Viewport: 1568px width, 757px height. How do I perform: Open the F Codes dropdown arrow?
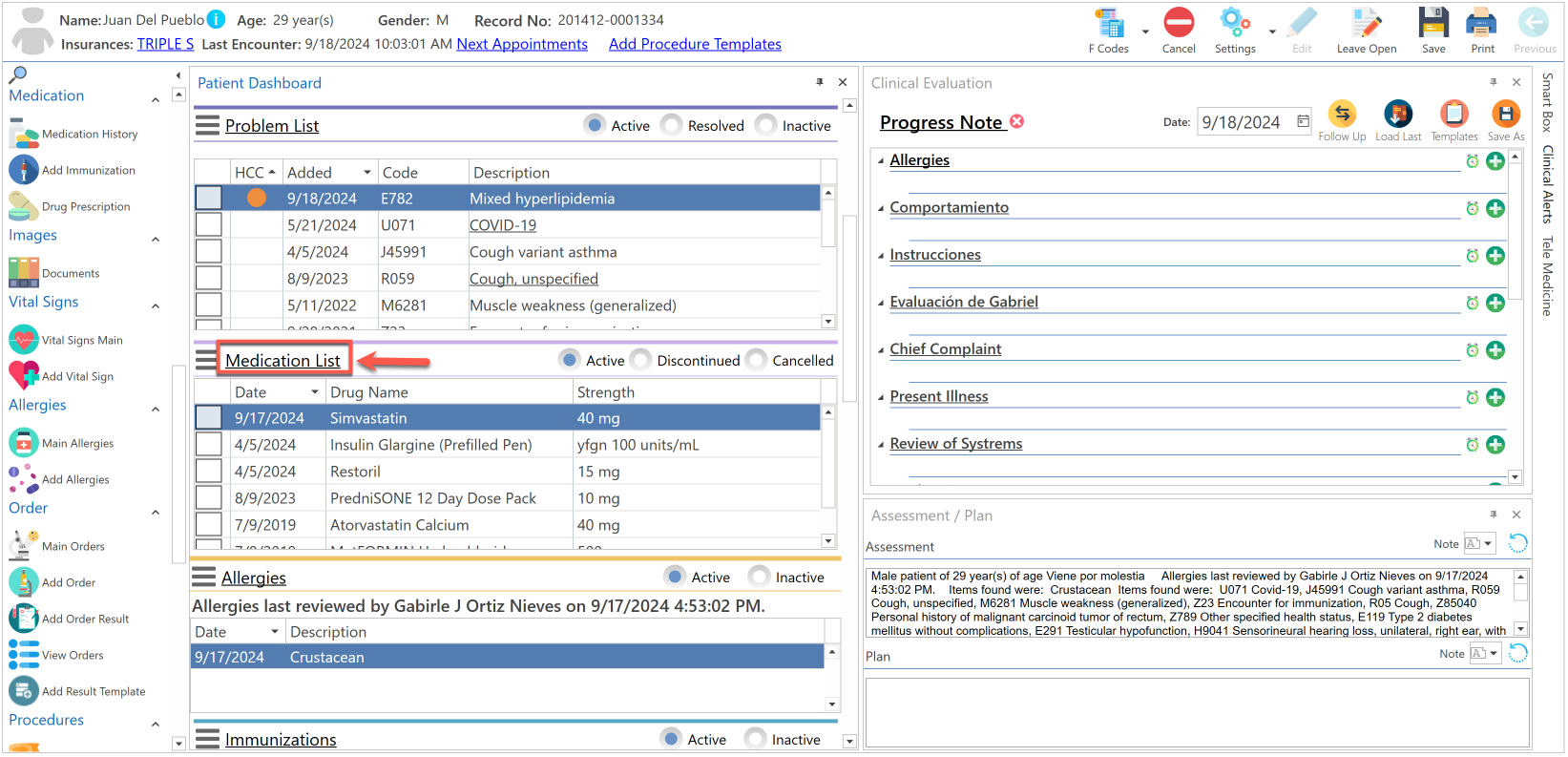tap(1145, 32)
